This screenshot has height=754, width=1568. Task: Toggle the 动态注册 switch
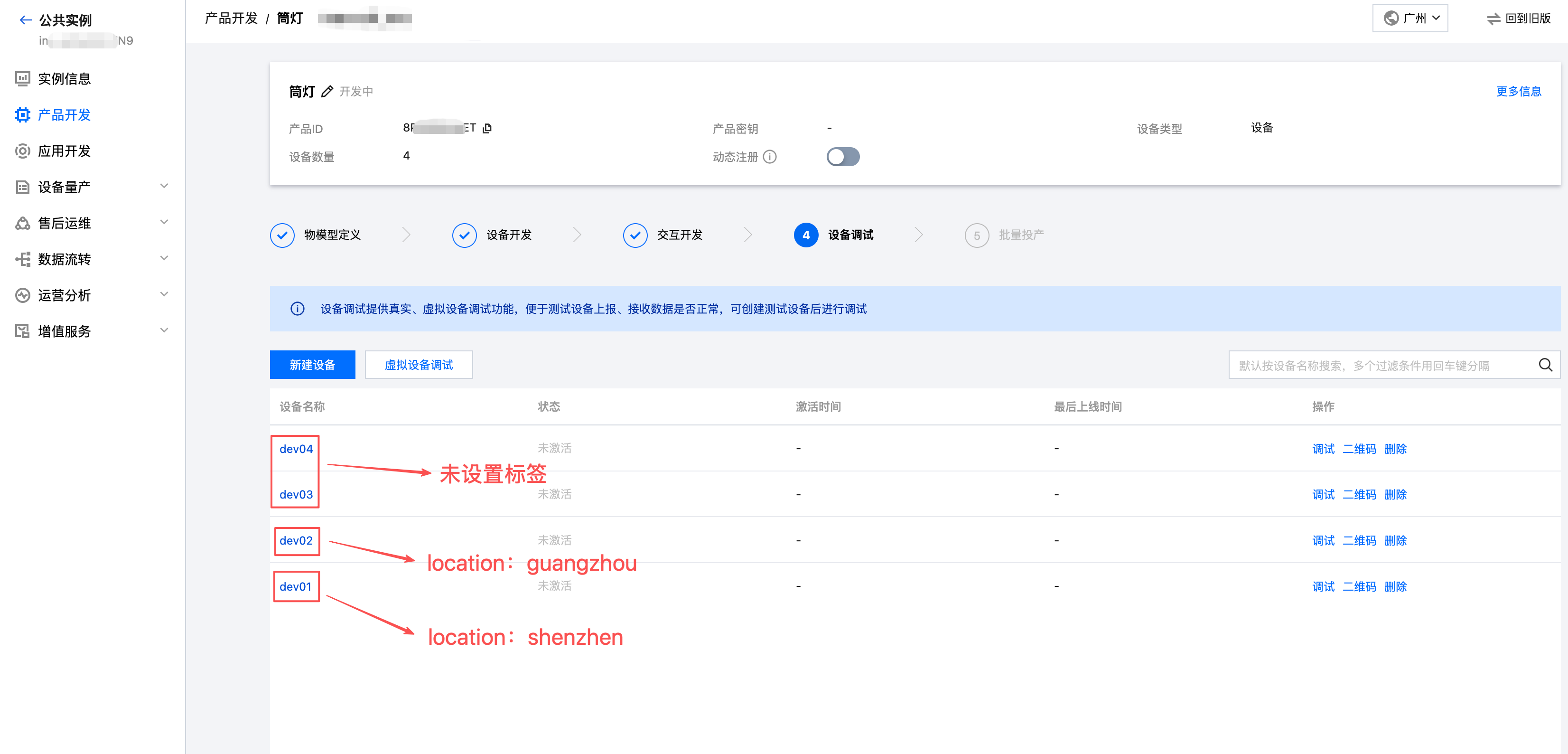click(x=842, y=157)
